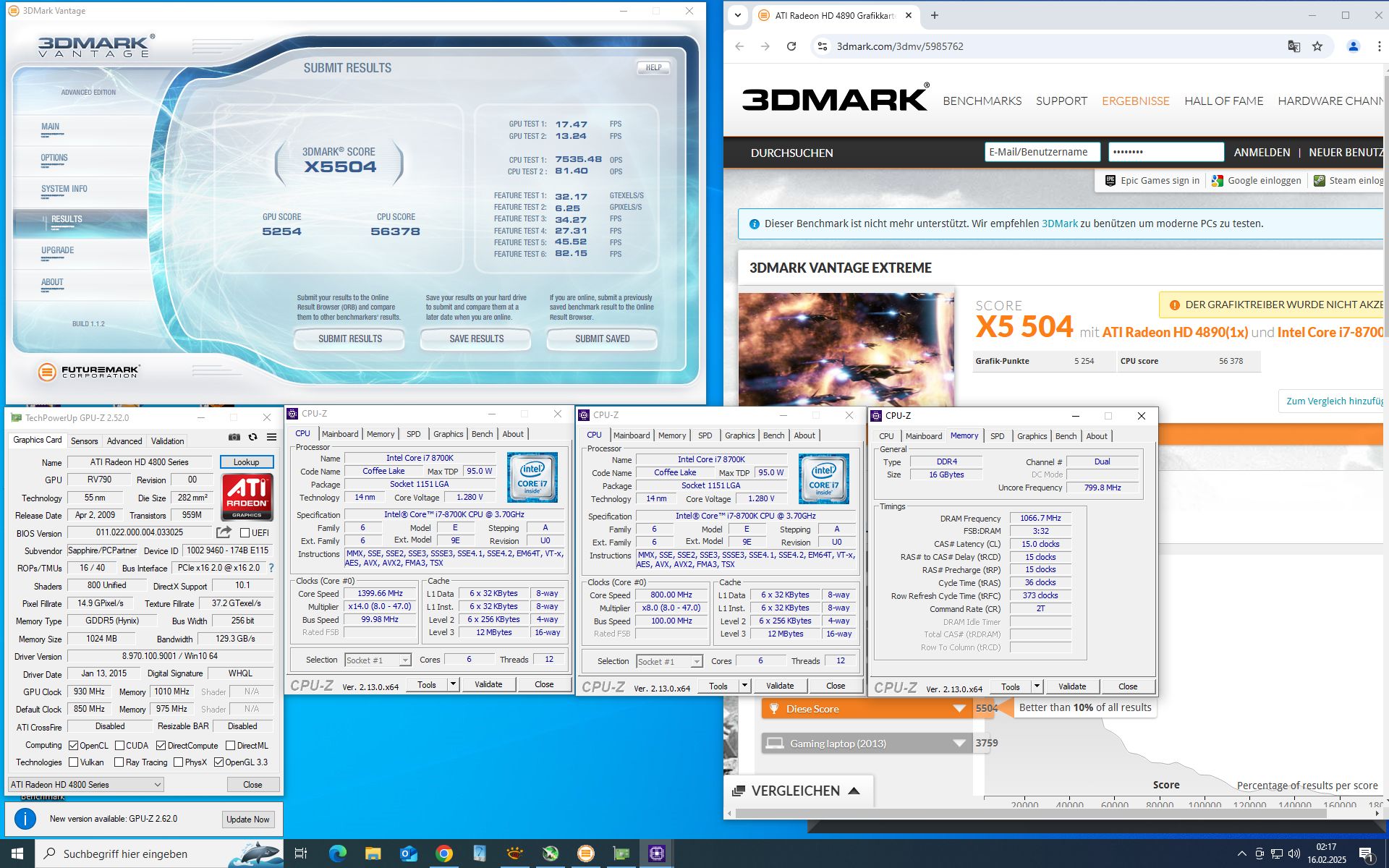
Task: Click BIOS version share/export icon
Action: point(224,532)
